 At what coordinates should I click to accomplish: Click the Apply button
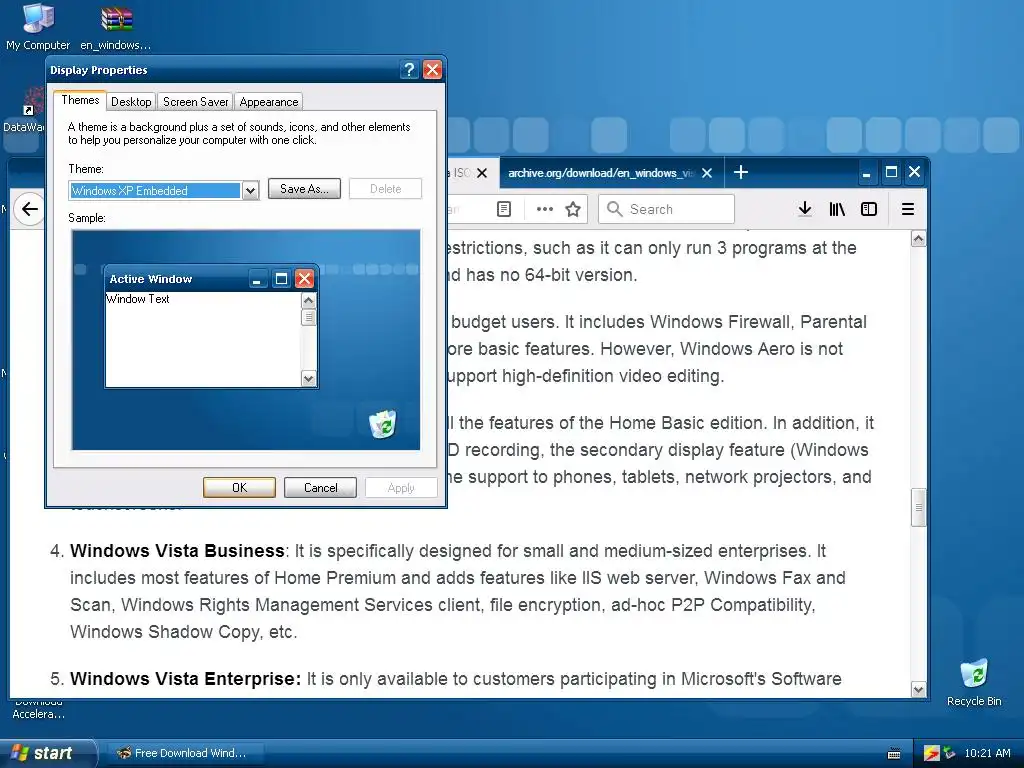pos(401,488)
